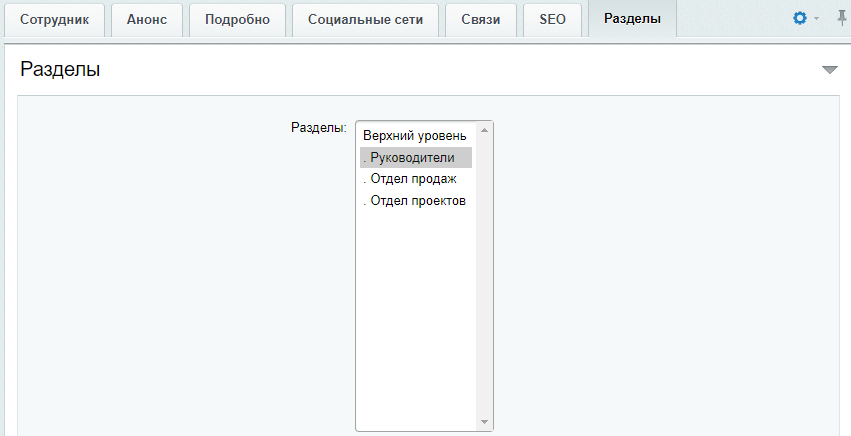Click the list scrollbar down arrow
Image resolution: width=851 pixels, height=436 pixels.
(x=484, y=422)
